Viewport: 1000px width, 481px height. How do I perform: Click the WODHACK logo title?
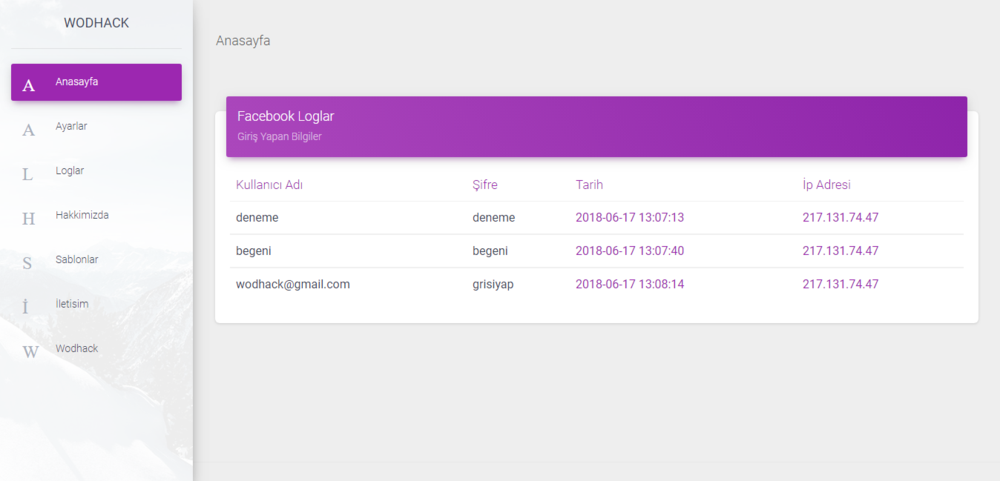[96, 23]
